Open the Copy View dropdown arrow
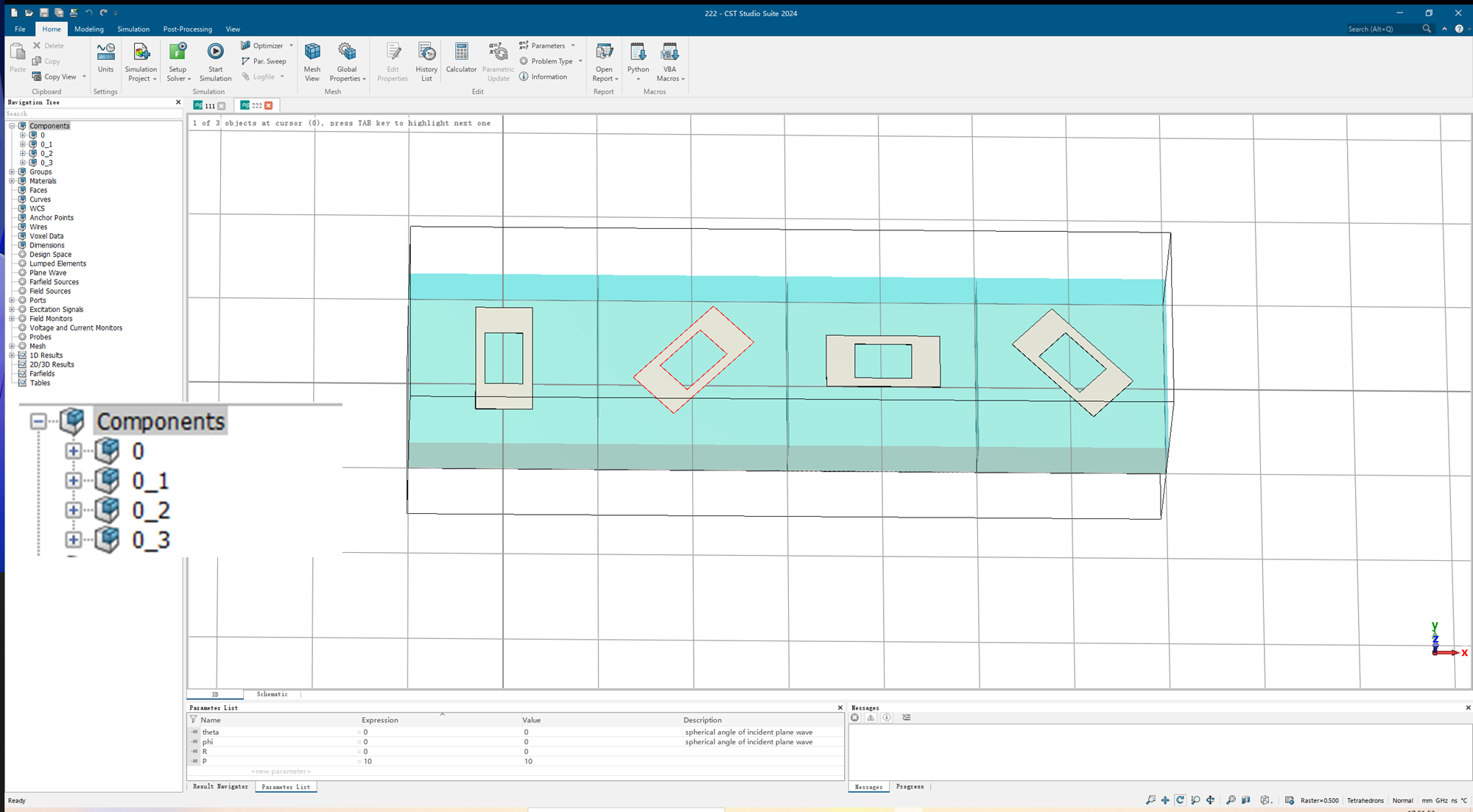The width and height of the screenshot is (1473, 812). point(84,77)
